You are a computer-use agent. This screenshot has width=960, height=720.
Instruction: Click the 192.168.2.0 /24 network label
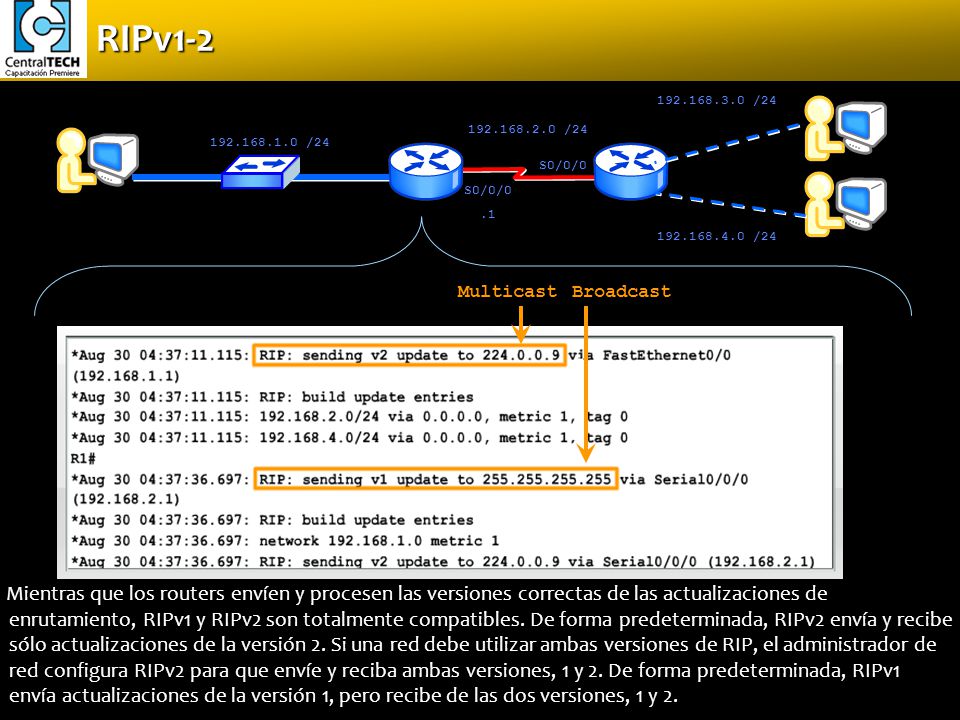(527, 129)
